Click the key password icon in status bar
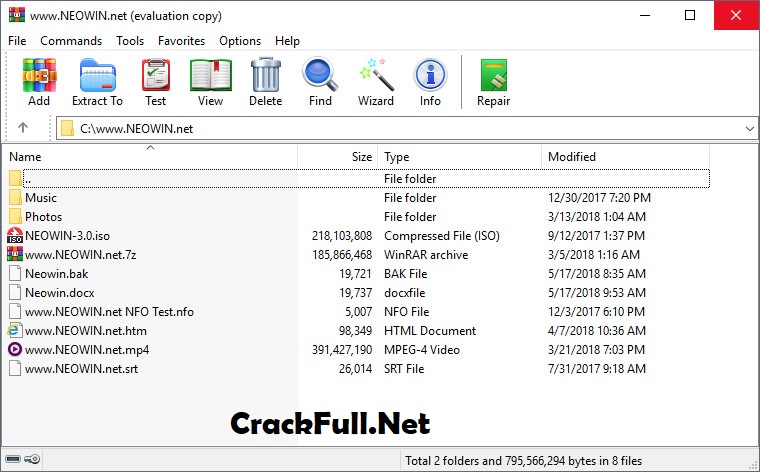The image size is (760, 472). tap(32, 459)
